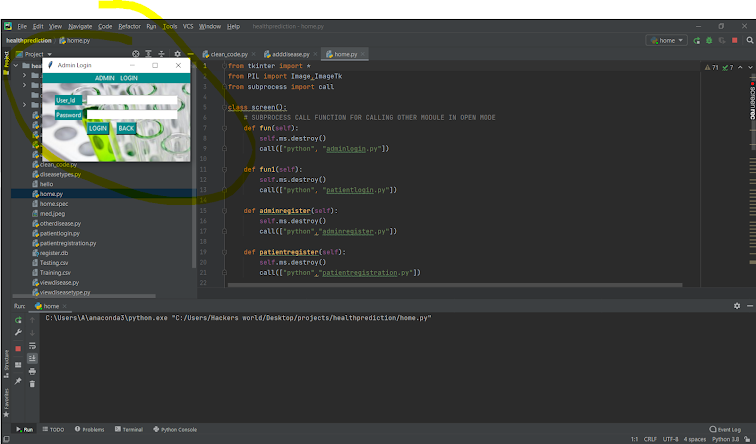Image resolution: width=756 pixels, height=444 pixels.
Task: Up the stack trace arrow in Run window
Action: tap(32, 320)
